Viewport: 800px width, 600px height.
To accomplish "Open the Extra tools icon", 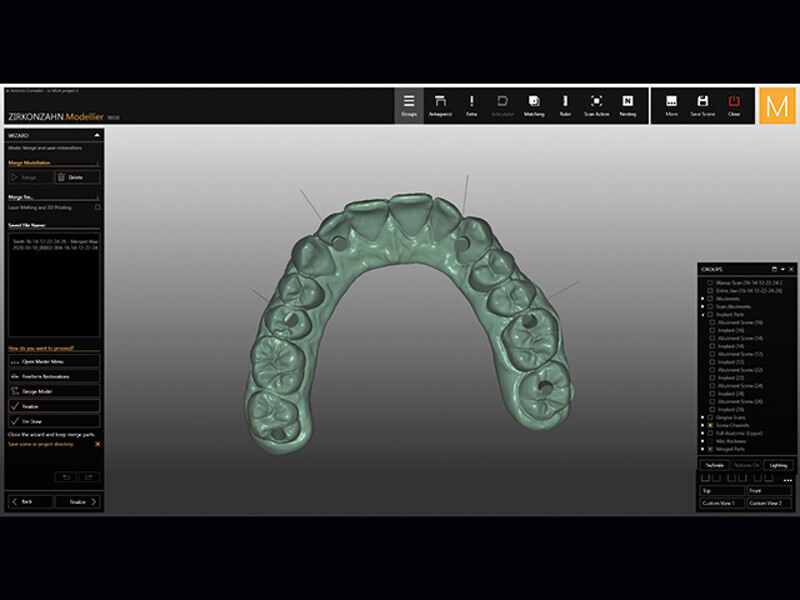I will tap(471, 105).
